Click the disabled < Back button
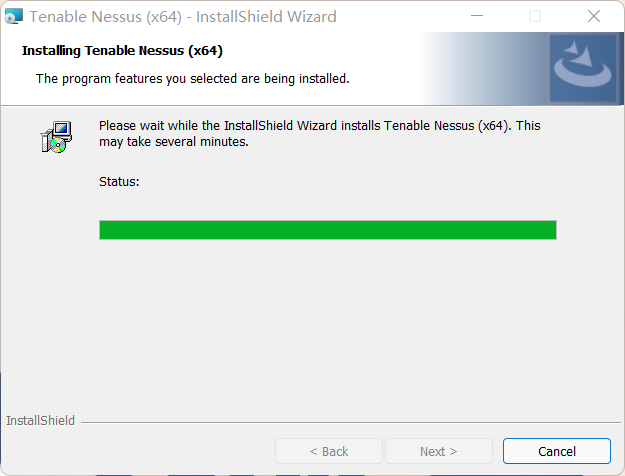The image size is (625, 476). (329, 451)
